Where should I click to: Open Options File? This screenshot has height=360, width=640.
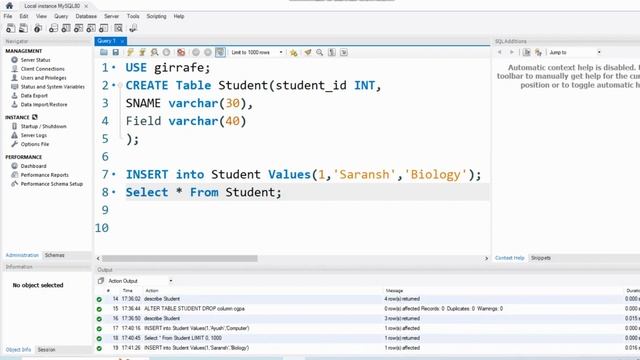click(35, 144)
